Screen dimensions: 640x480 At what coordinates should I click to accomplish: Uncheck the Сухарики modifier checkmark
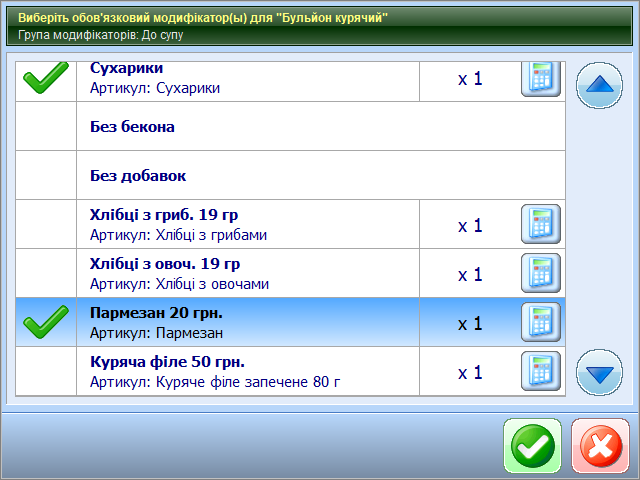click(x=45, y=79)
